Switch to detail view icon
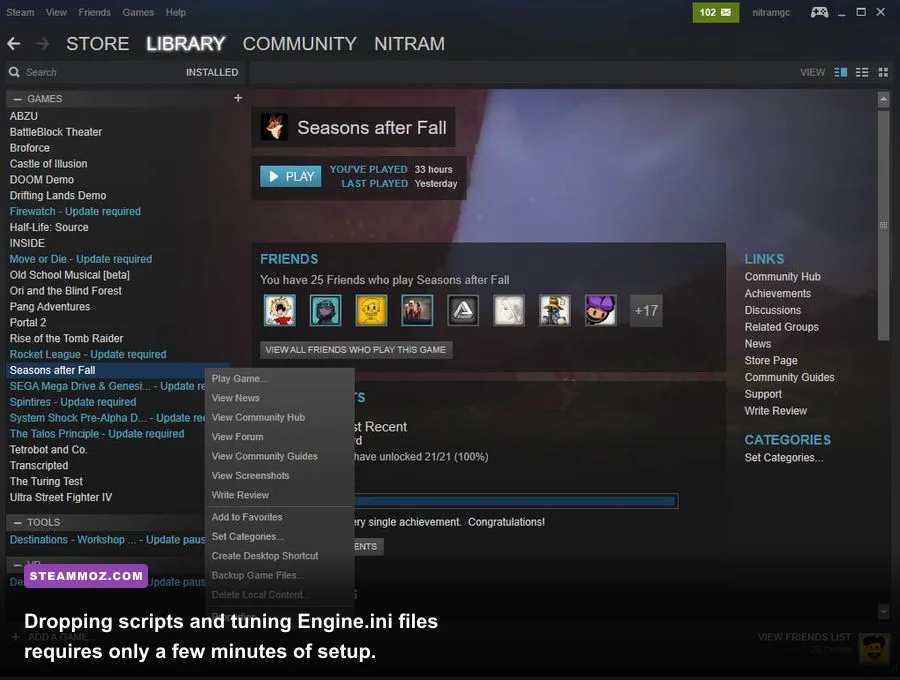 tap(840, 72)
